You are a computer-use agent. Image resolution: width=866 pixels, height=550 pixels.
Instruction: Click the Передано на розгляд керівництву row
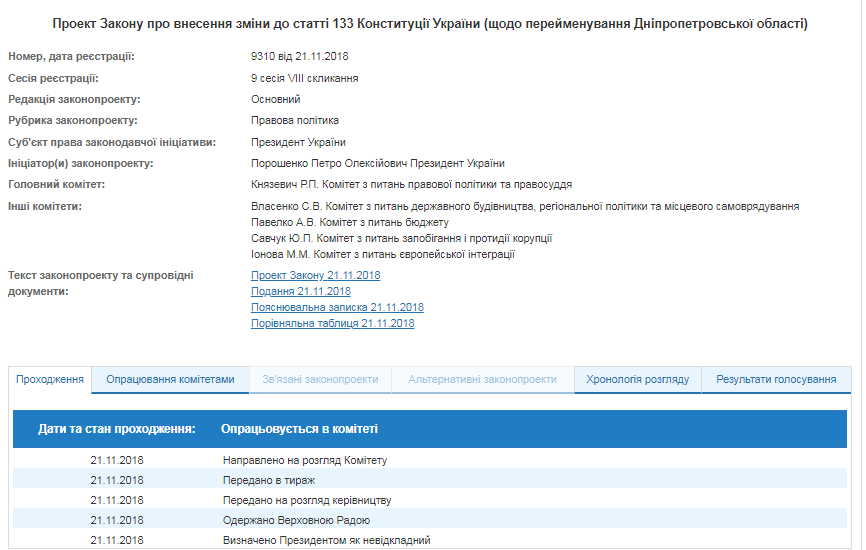pyautogui.click(x=306, y=500)
